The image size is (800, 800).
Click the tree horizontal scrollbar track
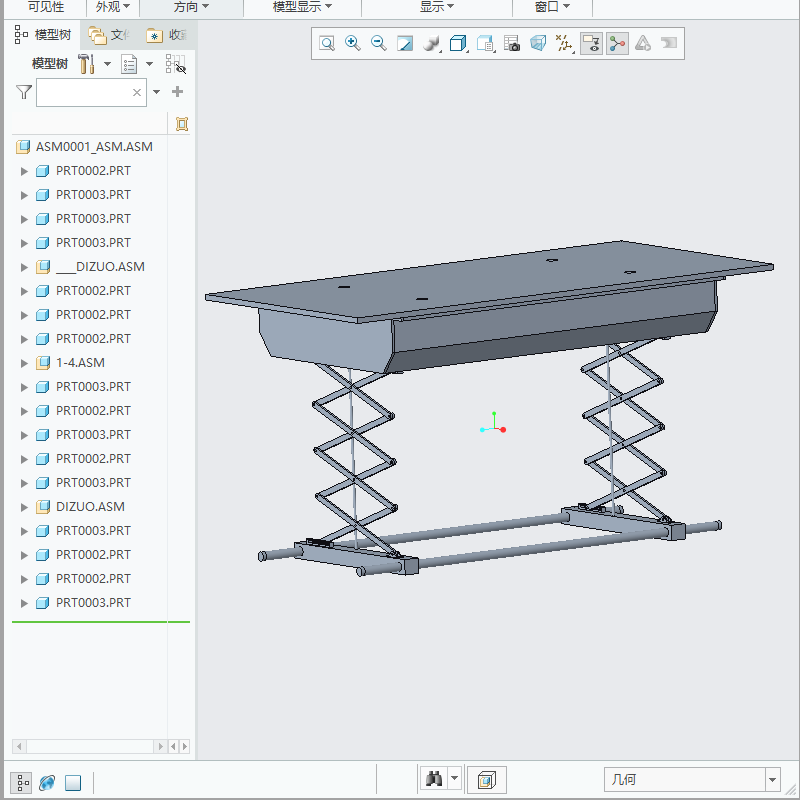90,746
